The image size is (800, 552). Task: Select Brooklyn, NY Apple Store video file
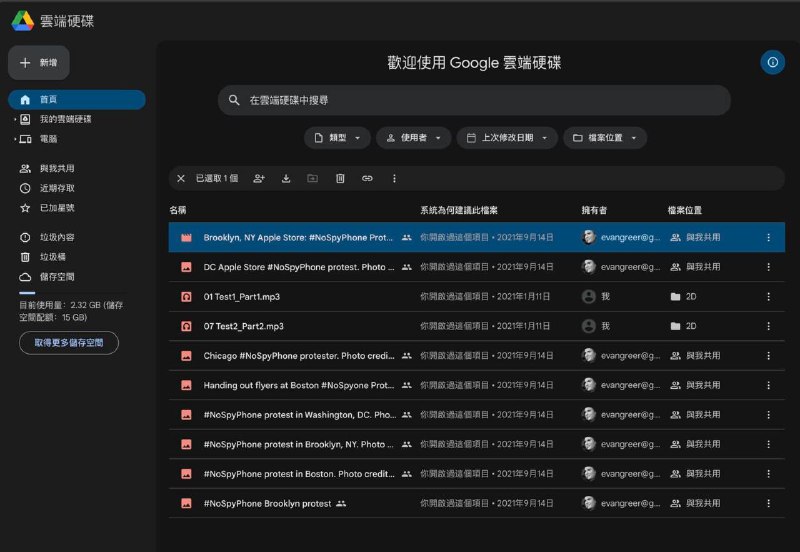coord(477,237)
